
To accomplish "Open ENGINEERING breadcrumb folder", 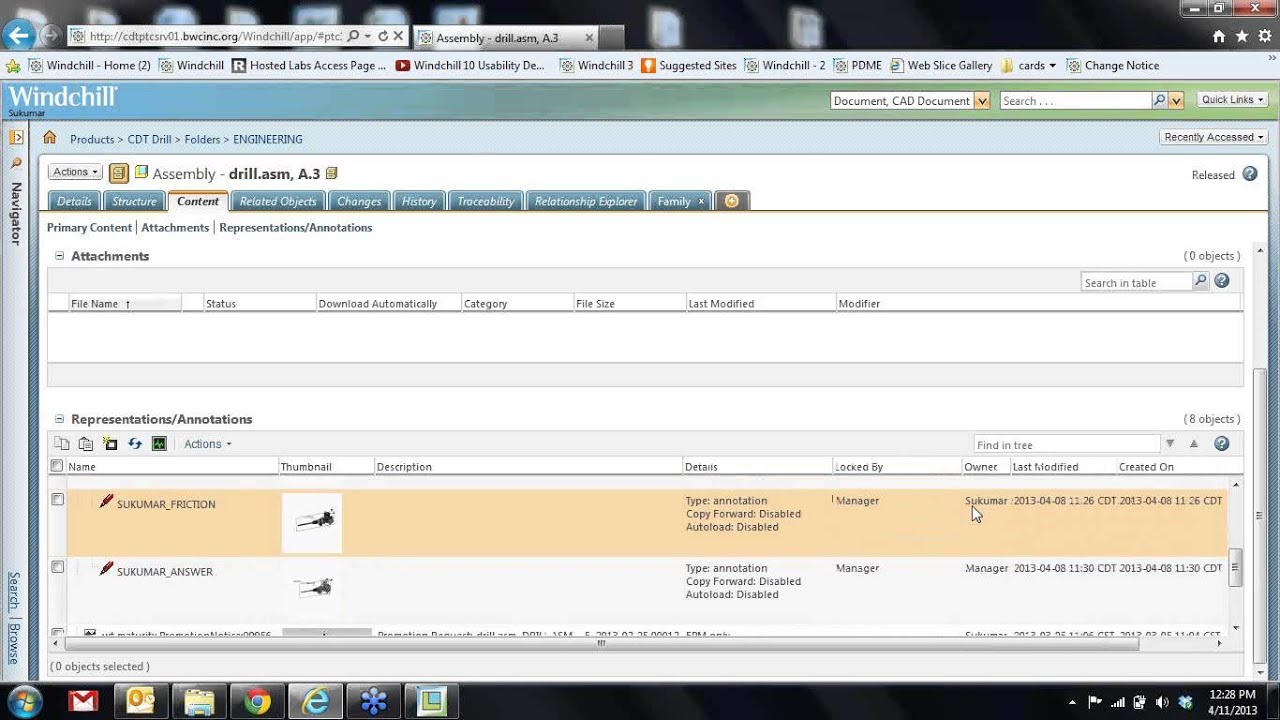I will pyautogui.click(x=267, y=139).
